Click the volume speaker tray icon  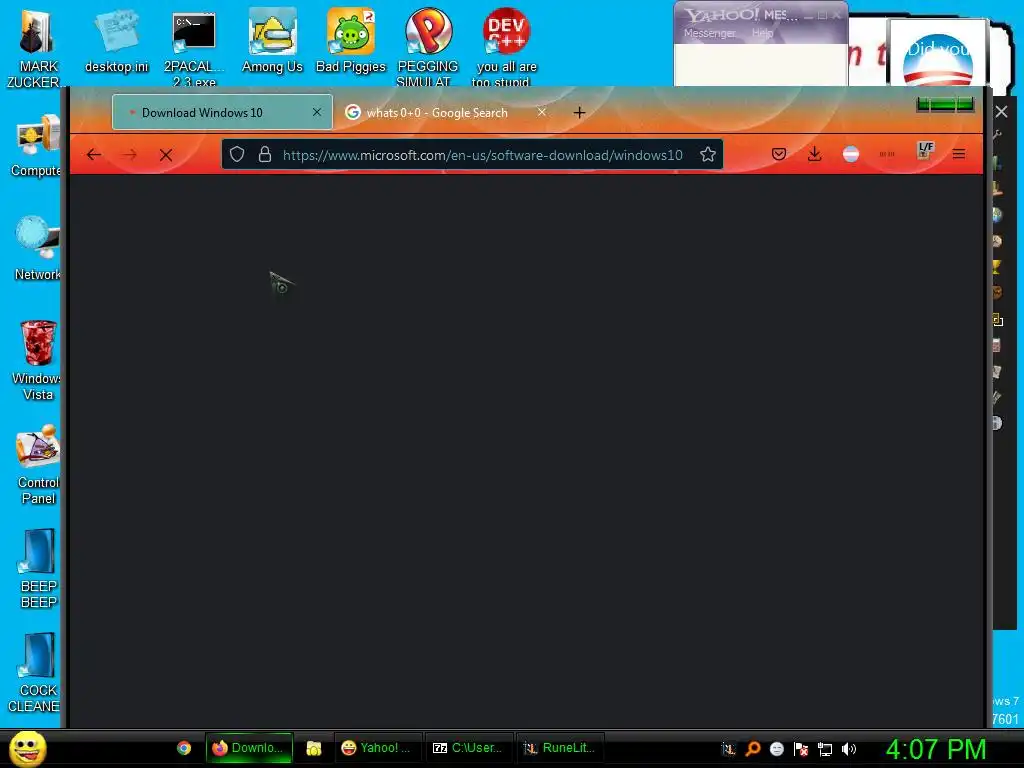click(x=848, y=748)
